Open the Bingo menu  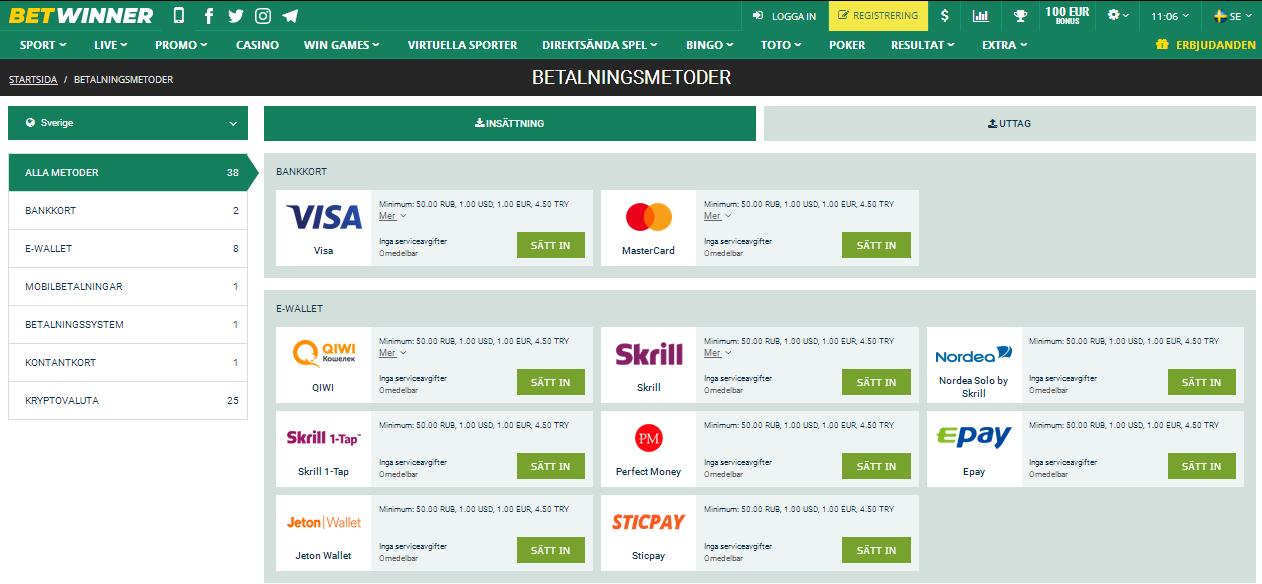[x=710, y=45]
